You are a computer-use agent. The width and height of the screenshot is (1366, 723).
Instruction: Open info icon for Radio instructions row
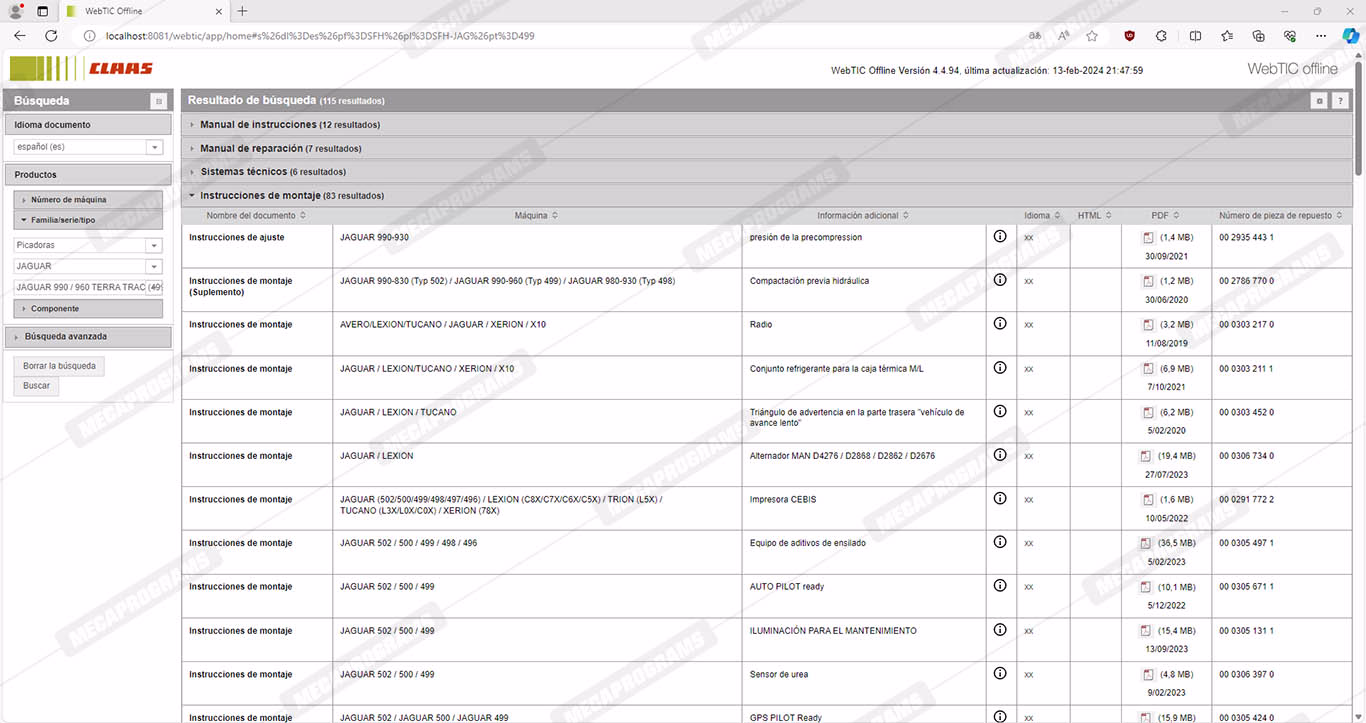999,324
